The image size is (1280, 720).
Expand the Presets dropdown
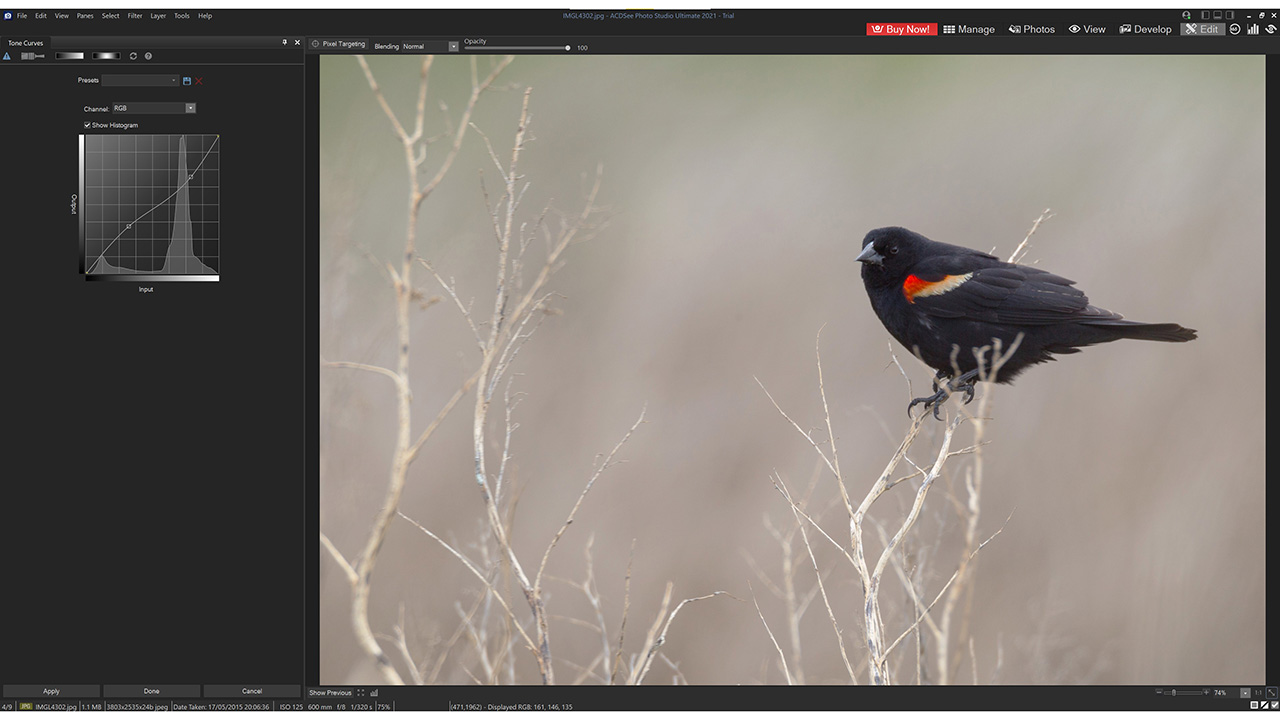pyautogui.click(x=173, y=80)
